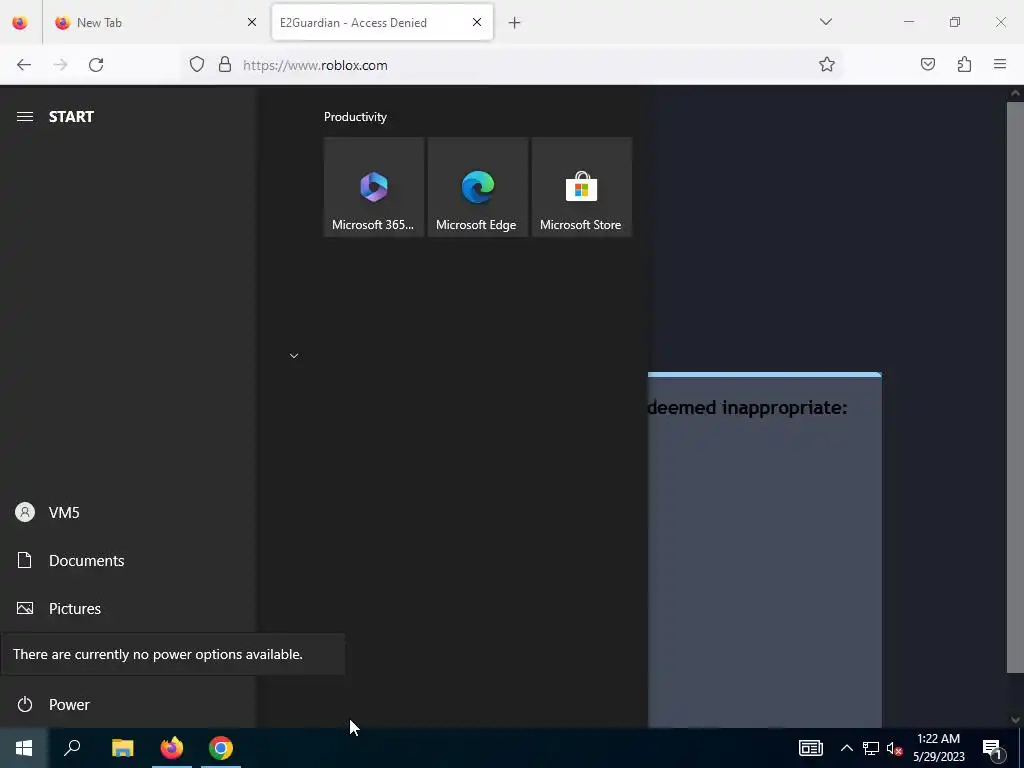
Task: Open the Microsoft Store tile
Action: tap(581, 187)
